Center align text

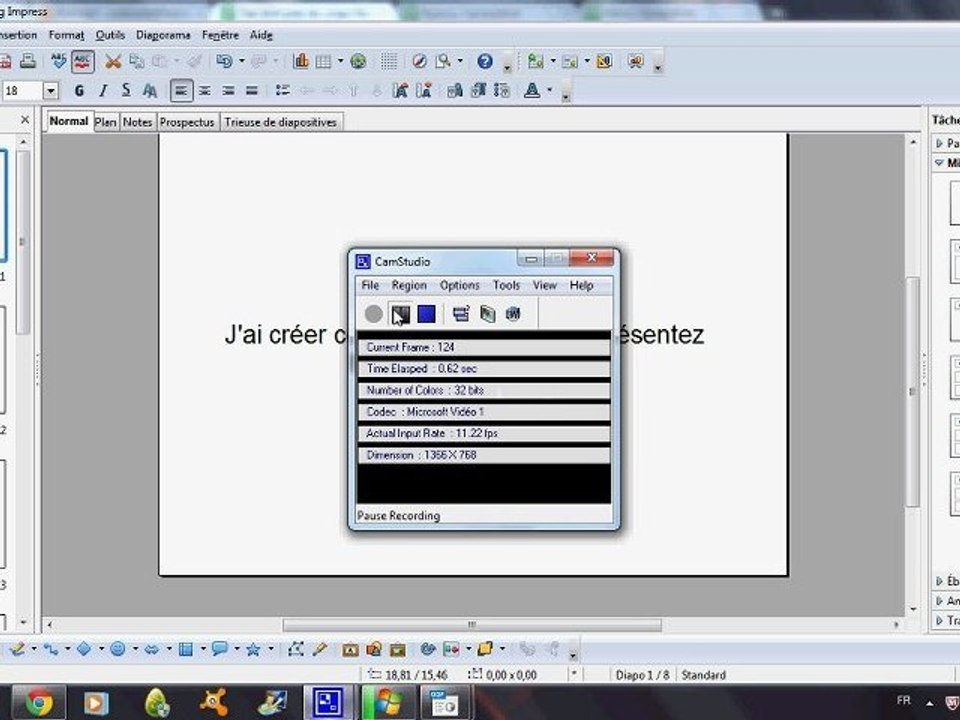click(204, 91)
